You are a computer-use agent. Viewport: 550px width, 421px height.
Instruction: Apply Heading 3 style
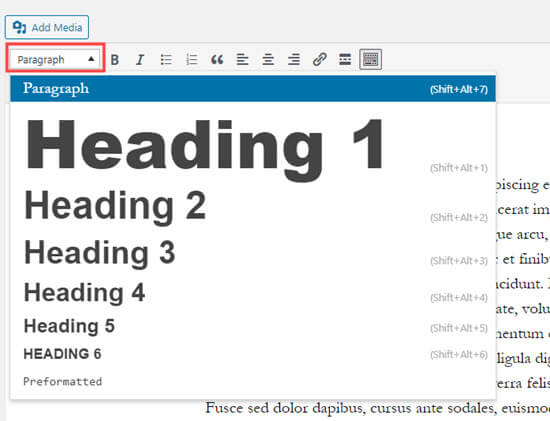253,253
